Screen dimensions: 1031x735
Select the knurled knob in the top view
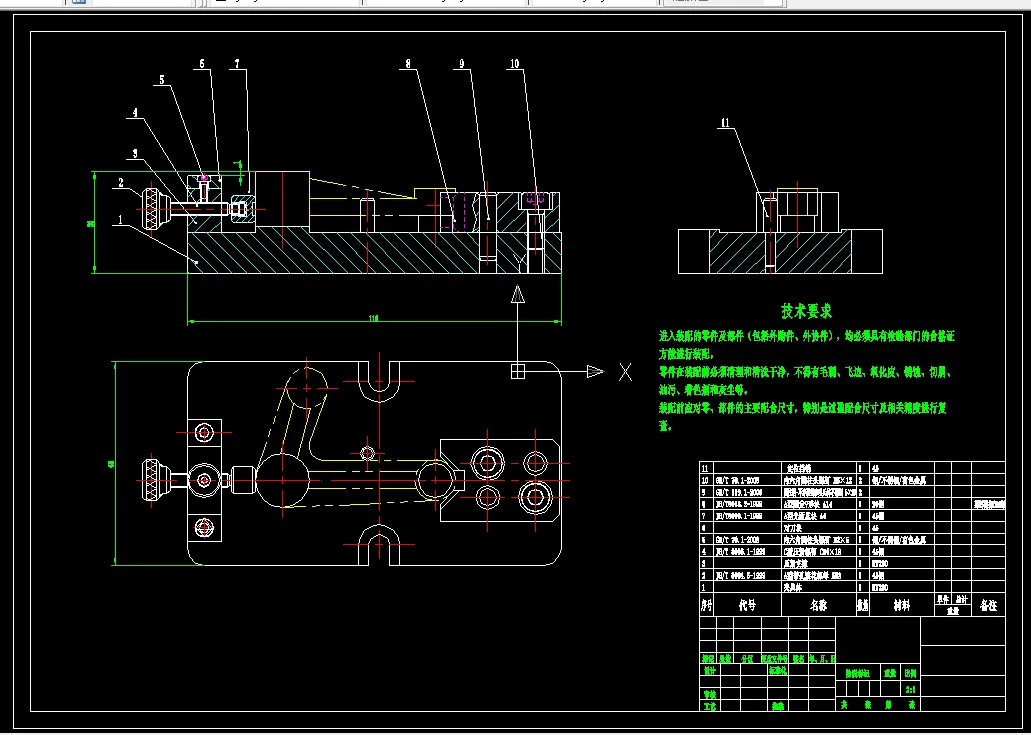152,481
